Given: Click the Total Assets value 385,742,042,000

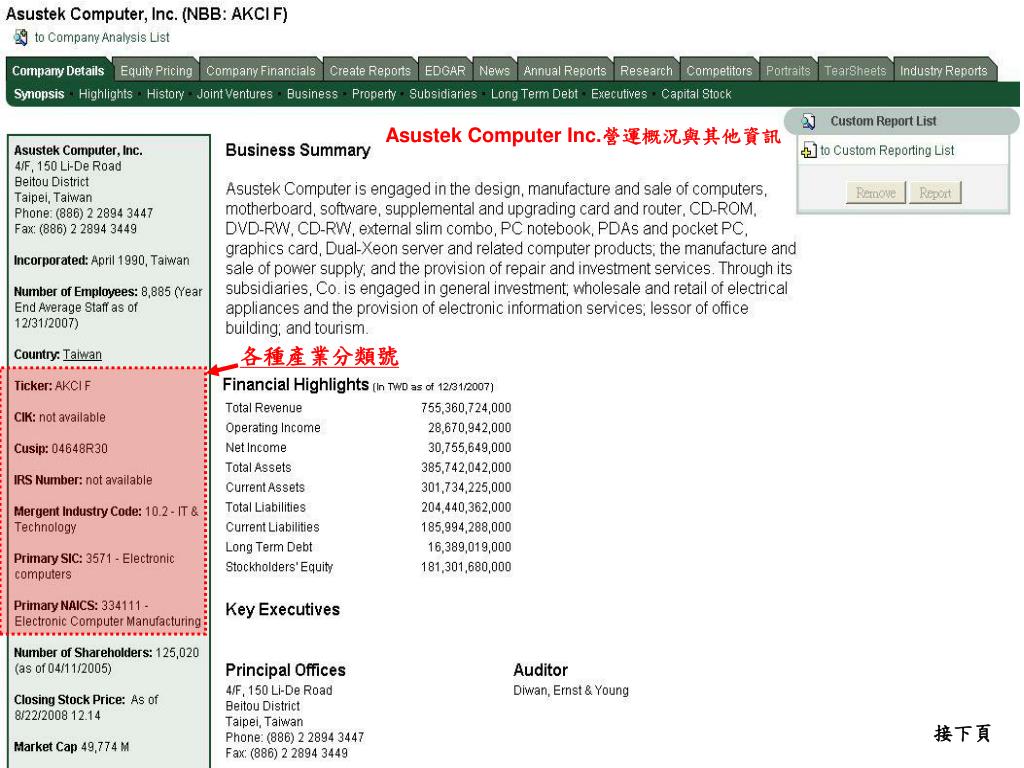Looking at the screenshot, I should coord(466,468).
